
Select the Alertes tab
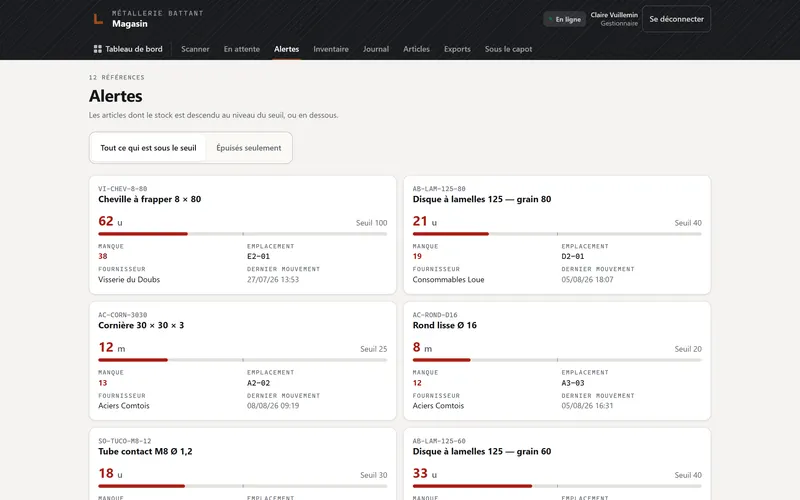pos(286,49)
